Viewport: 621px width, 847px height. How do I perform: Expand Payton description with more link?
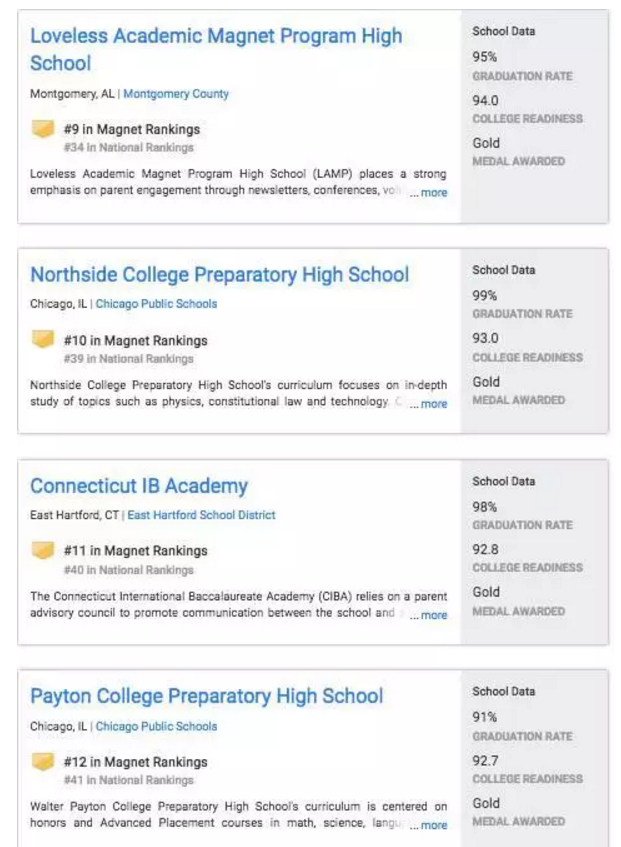tap(433, 826)
